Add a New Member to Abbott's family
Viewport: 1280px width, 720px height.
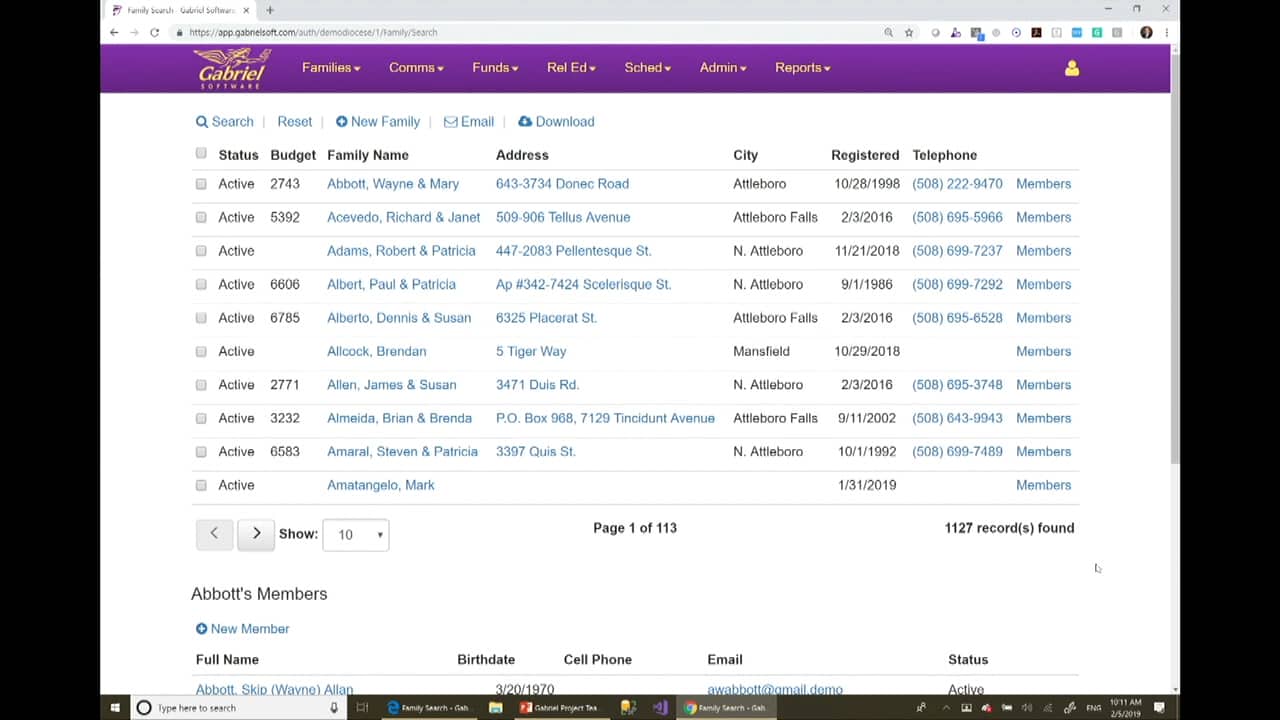tap(242, 628)
